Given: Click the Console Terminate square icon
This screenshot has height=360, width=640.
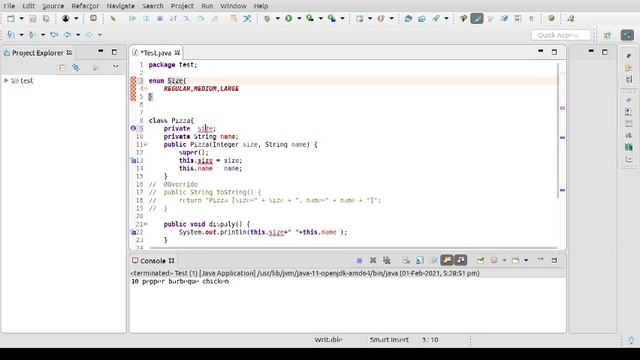Looking at the screenshot, I should point(359,260).
